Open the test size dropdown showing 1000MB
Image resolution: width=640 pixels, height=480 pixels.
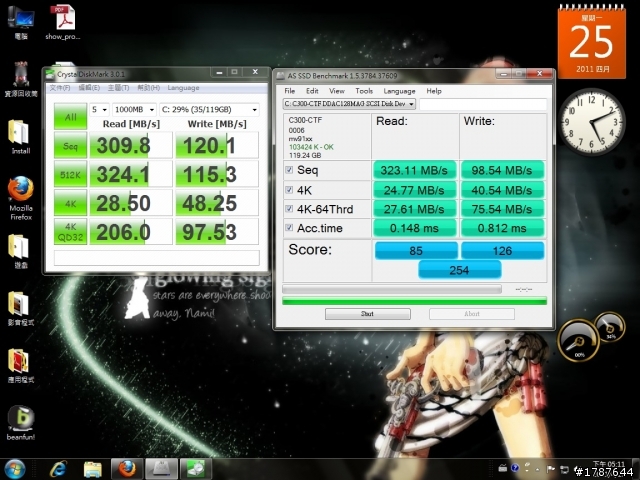(x=134, y=109)
